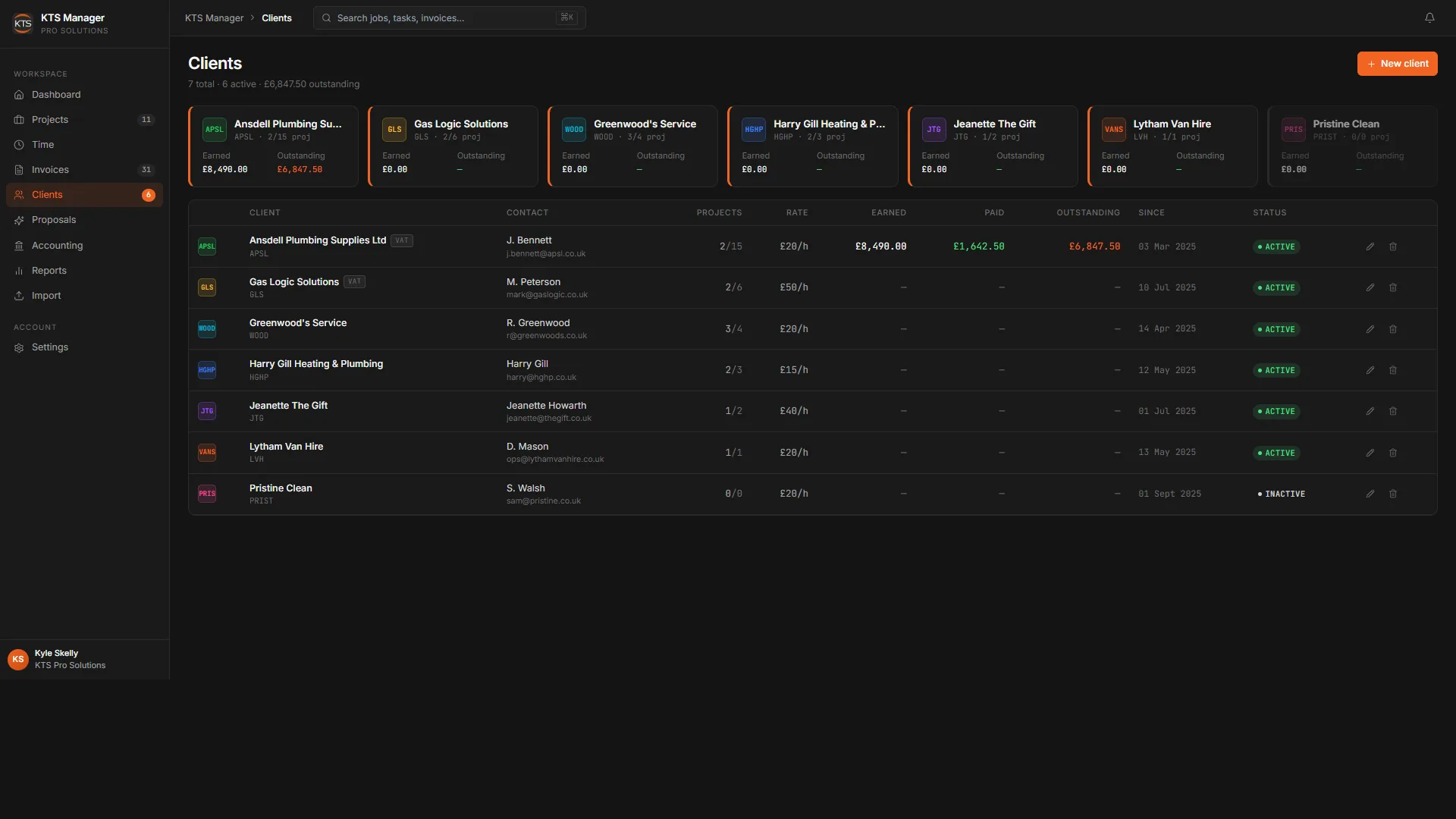Focus the search jobs, tasks, invoices field
This screenshot has width=1456, height=819.
pos(449,18)
